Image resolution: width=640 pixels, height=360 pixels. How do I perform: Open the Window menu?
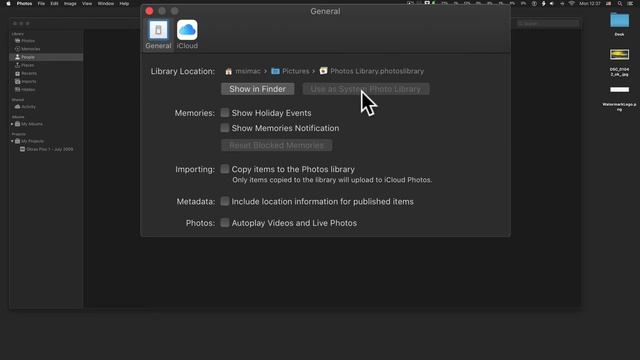pyautogui.click(x=106, y=4)
